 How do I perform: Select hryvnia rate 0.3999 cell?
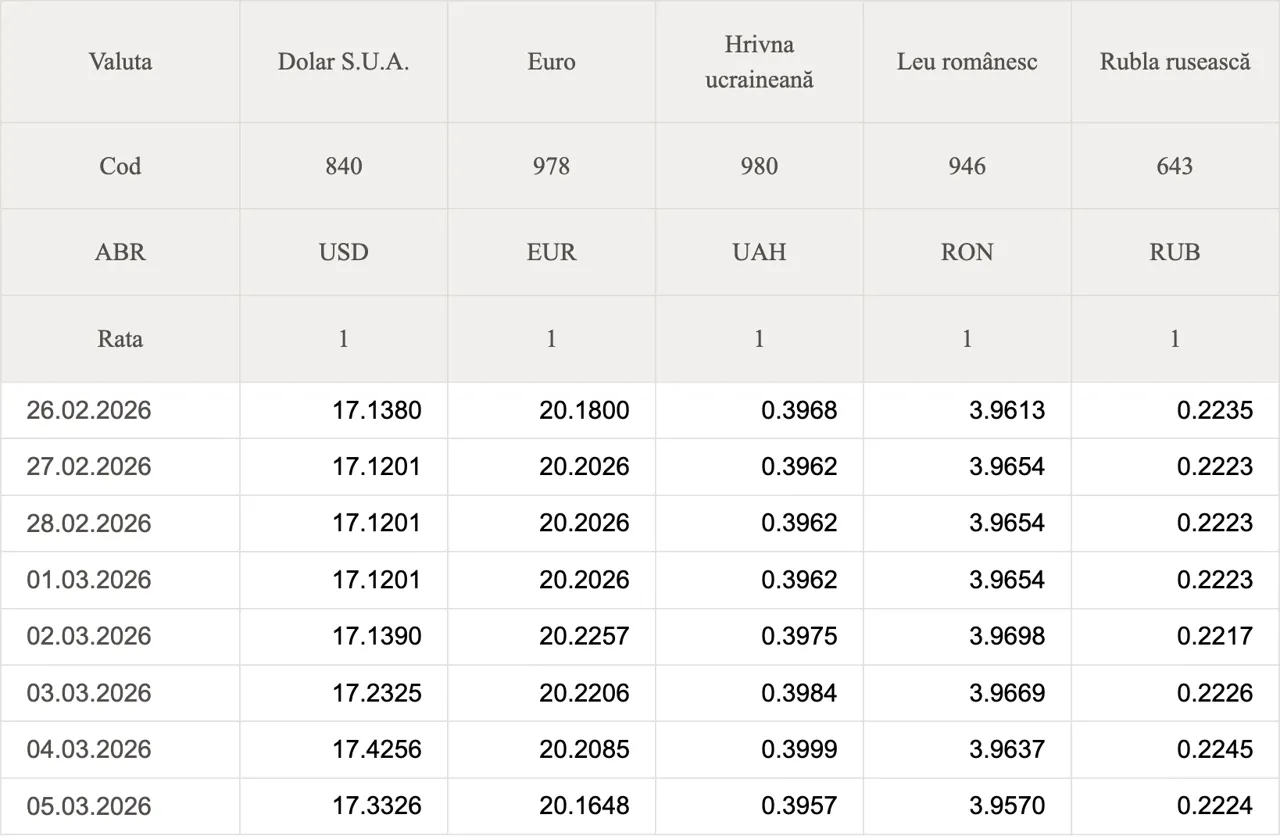coord(799,749)
